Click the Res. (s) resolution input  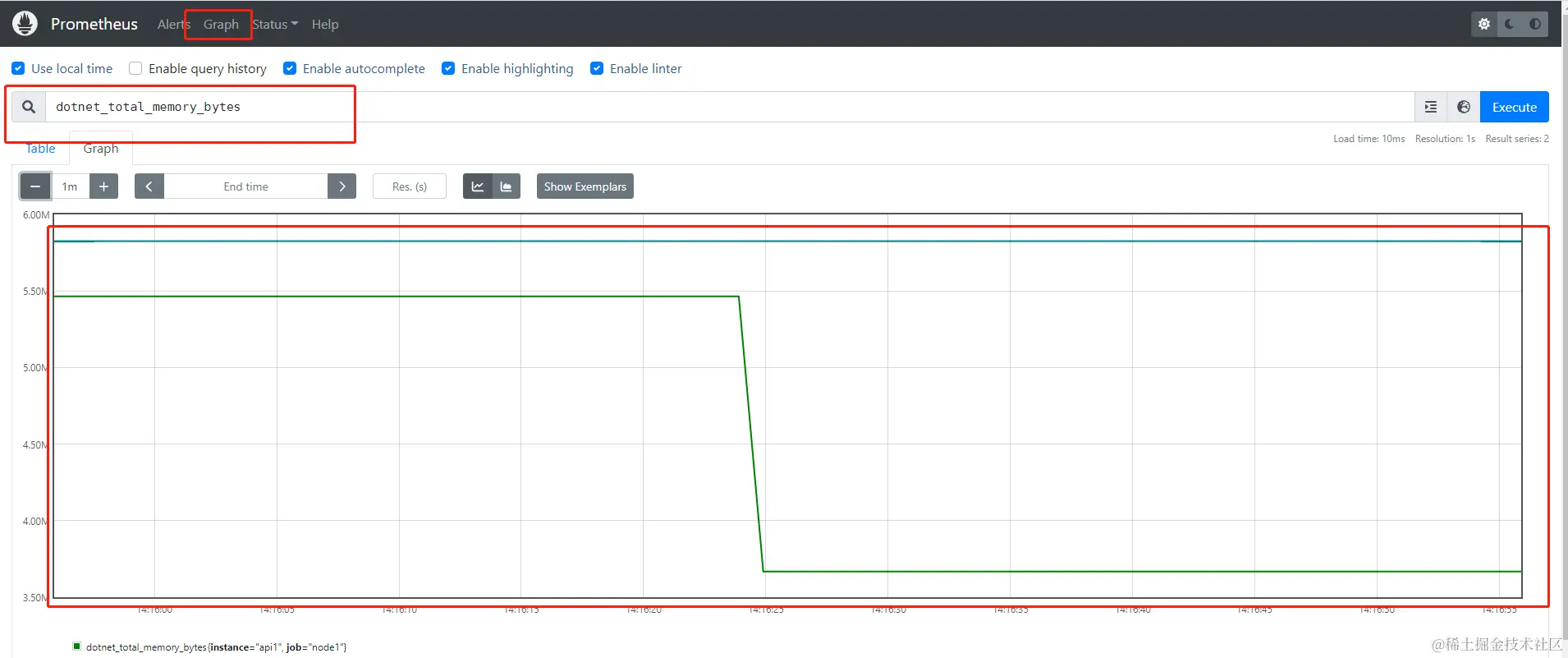click(x=410, y=186)
